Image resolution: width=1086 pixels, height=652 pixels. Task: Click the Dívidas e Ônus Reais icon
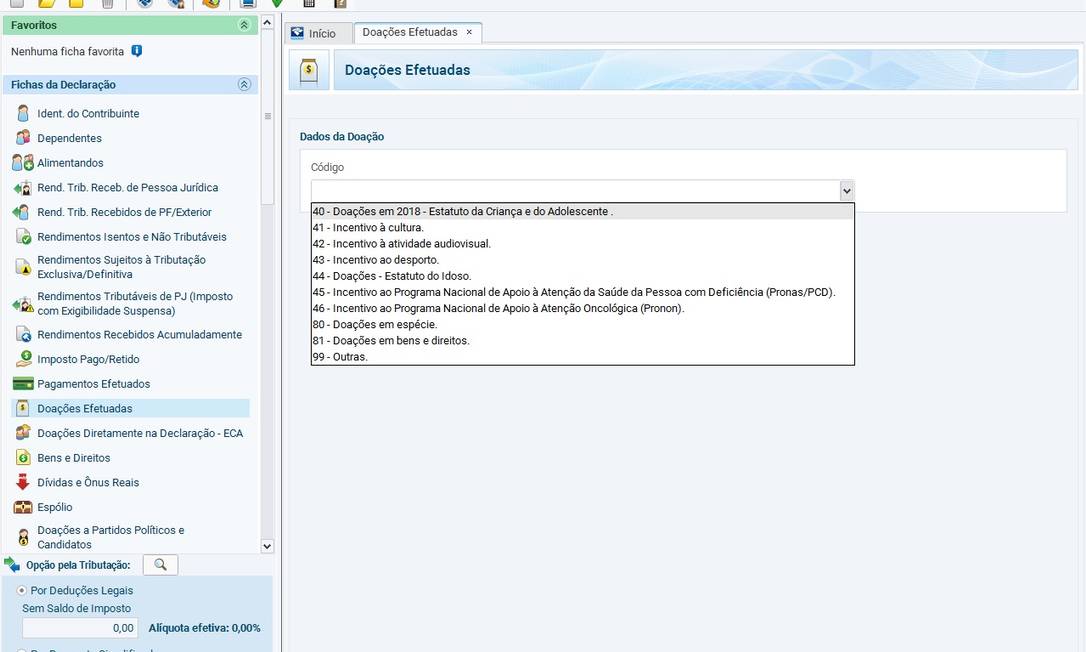23,482
